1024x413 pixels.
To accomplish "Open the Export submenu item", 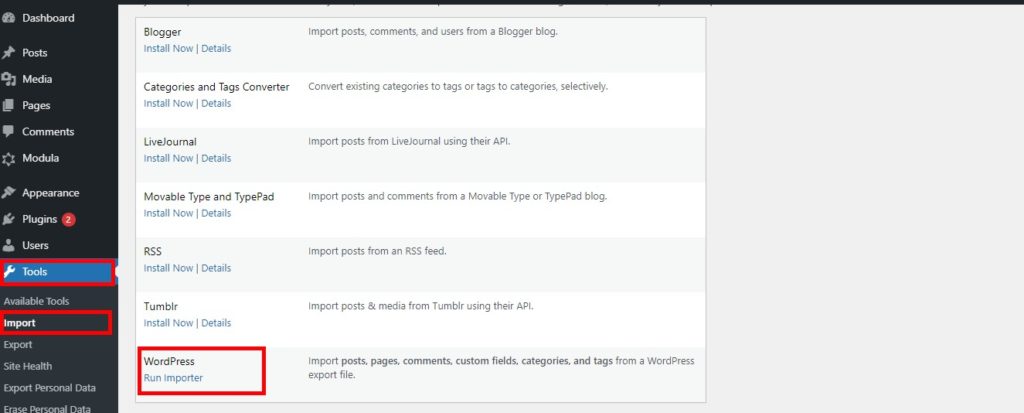I will pos(18,344).
